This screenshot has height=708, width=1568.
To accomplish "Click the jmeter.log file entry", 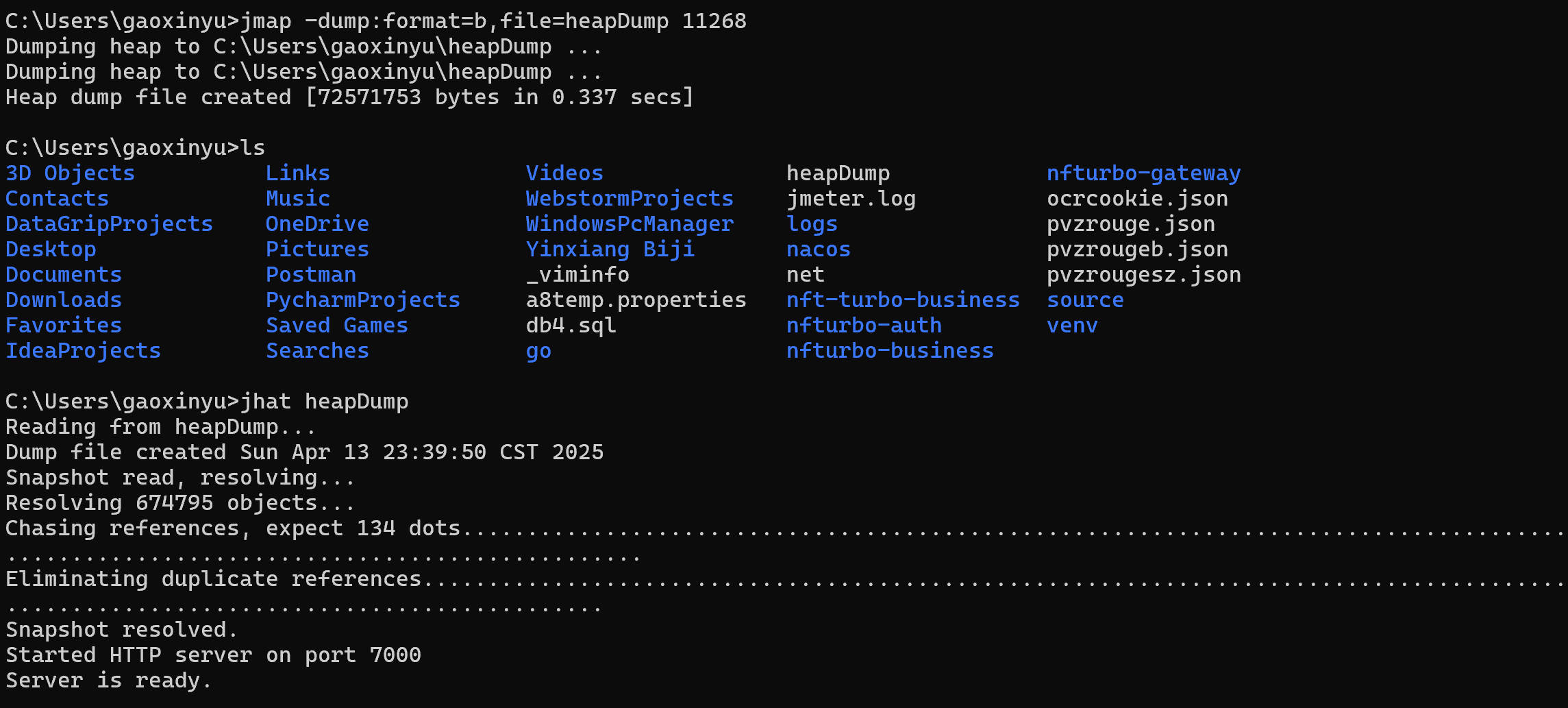I will click(x=851, y=199).
